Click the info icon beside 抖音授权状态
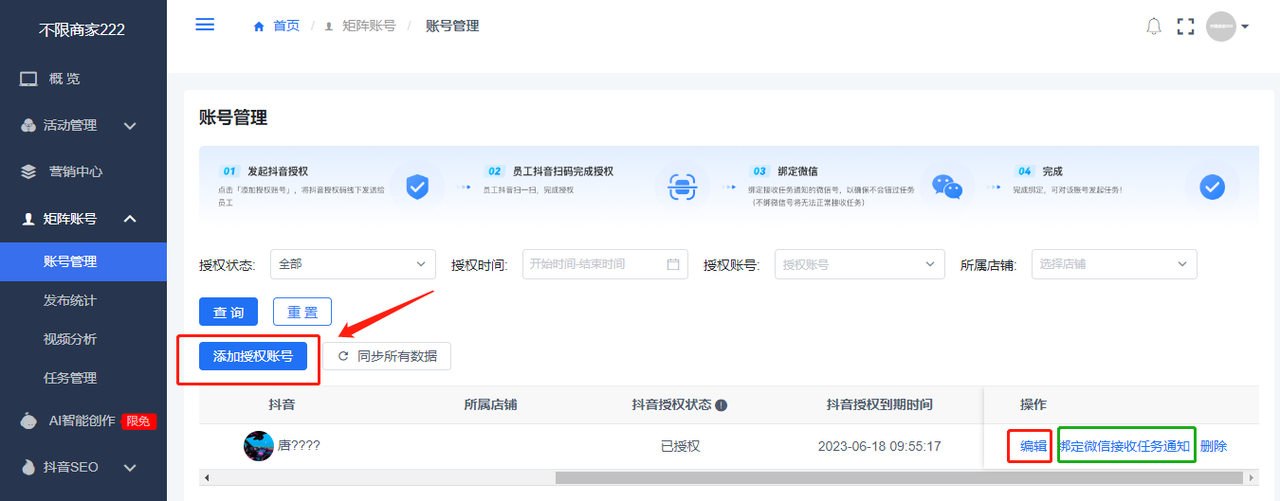Screen dimensions: 1280x501 (x=721, y=405)
